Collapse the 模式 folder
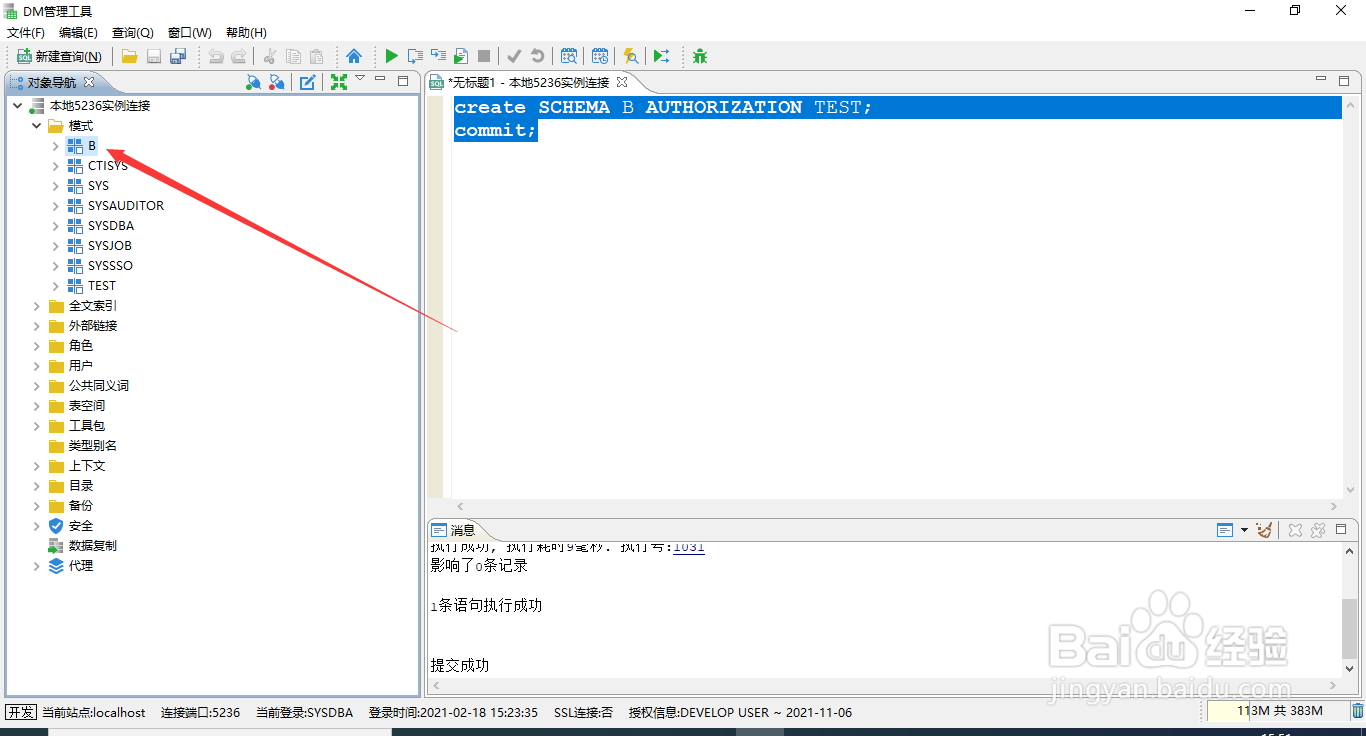1366x736 pixels. tap(37, 125)
